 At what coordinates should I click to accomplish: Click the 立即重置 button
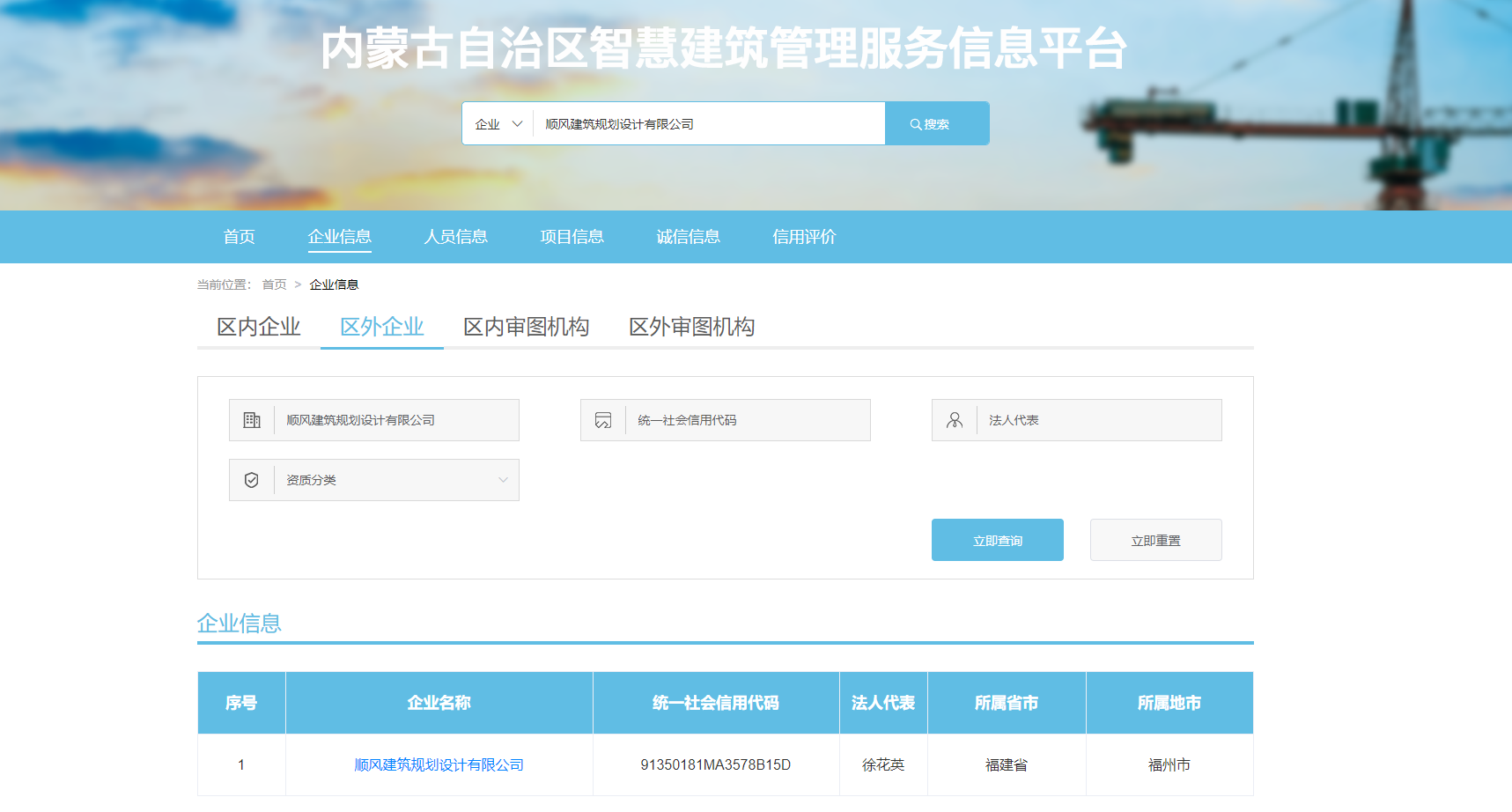click(x=1156, y=540)
